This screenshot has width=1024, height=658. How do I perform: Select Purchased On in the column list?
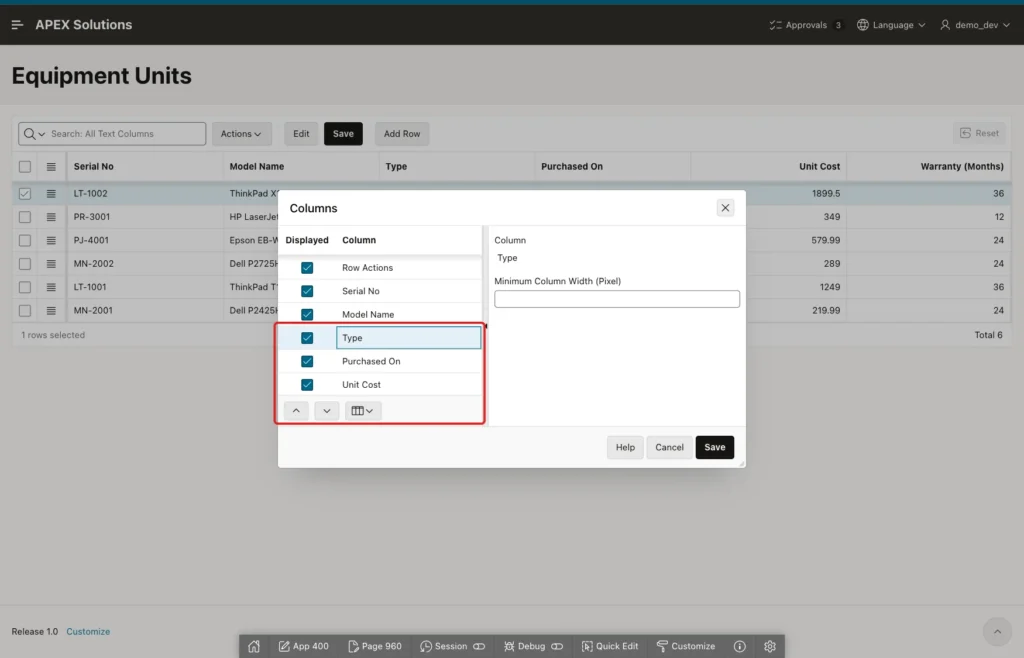408,361
